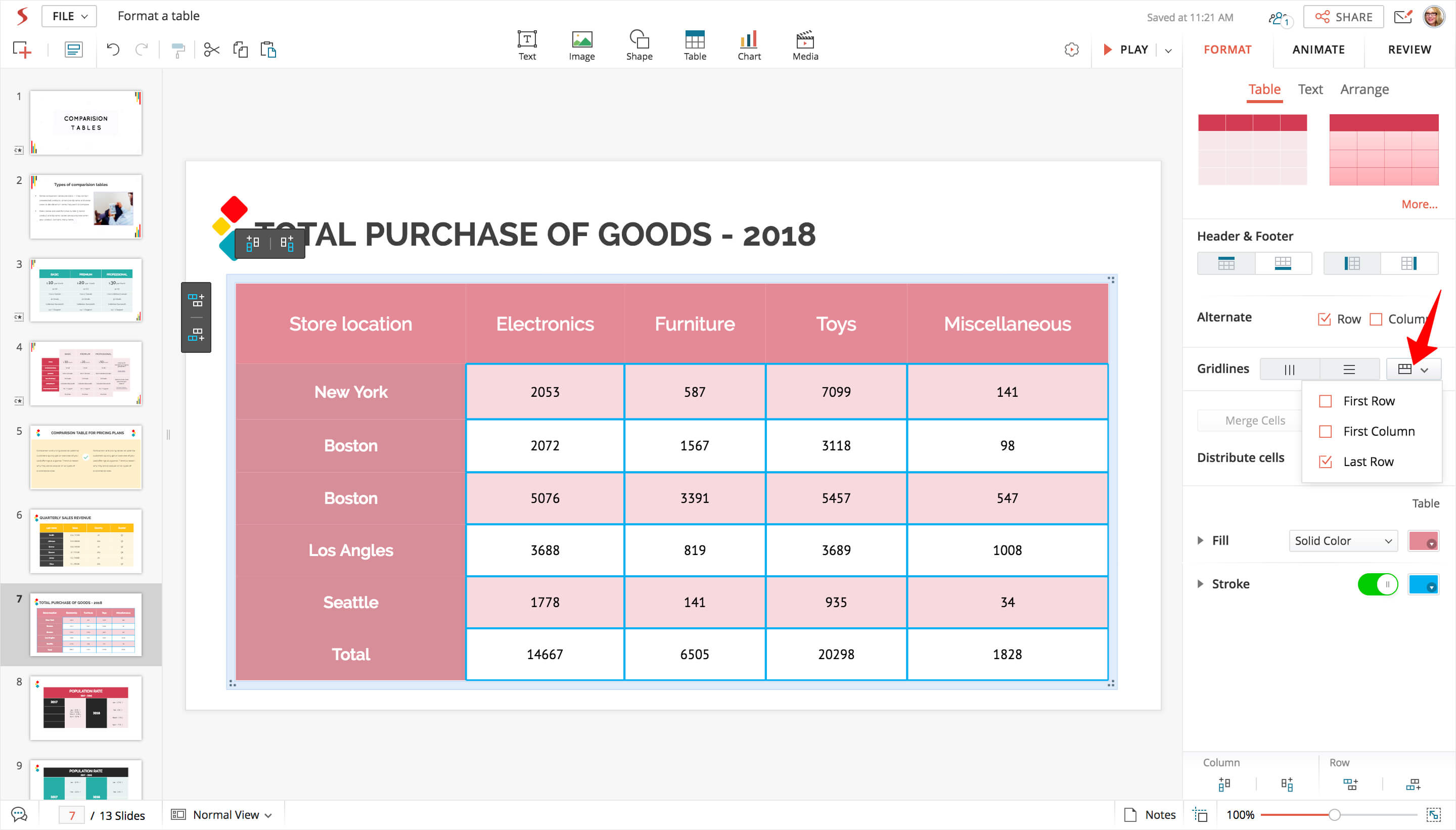Switch to the ANIMATE tab

tap(1317, 50)
